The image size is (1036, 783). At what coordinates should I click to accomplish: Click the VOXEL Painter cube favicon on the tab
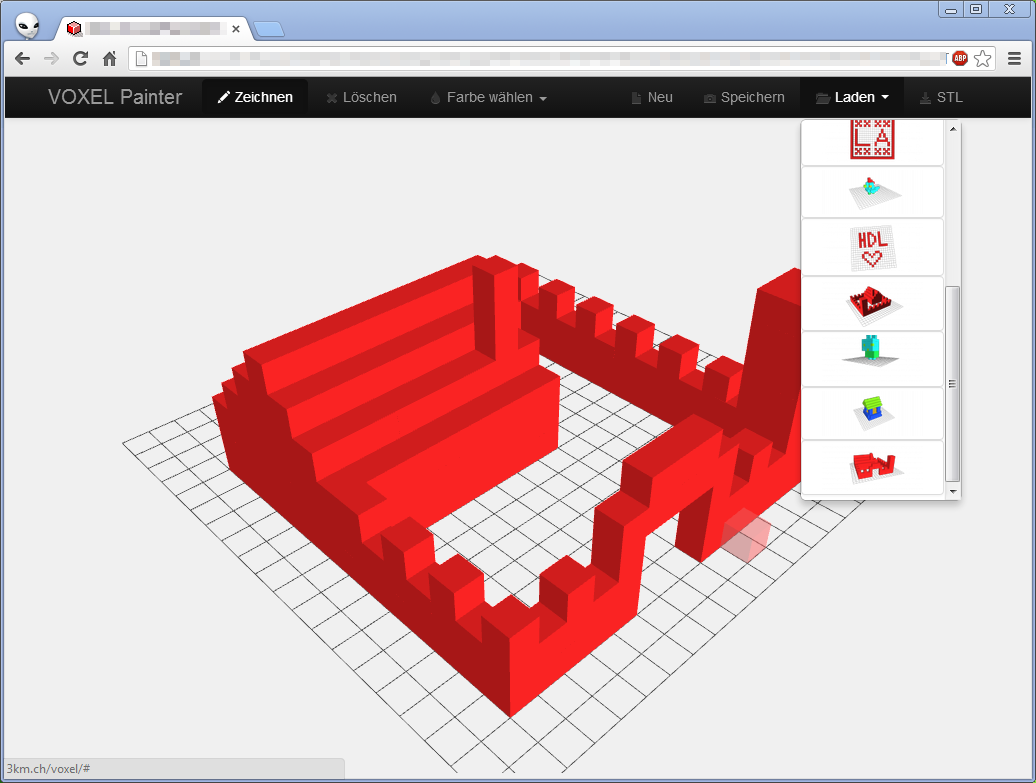[73, 28]
